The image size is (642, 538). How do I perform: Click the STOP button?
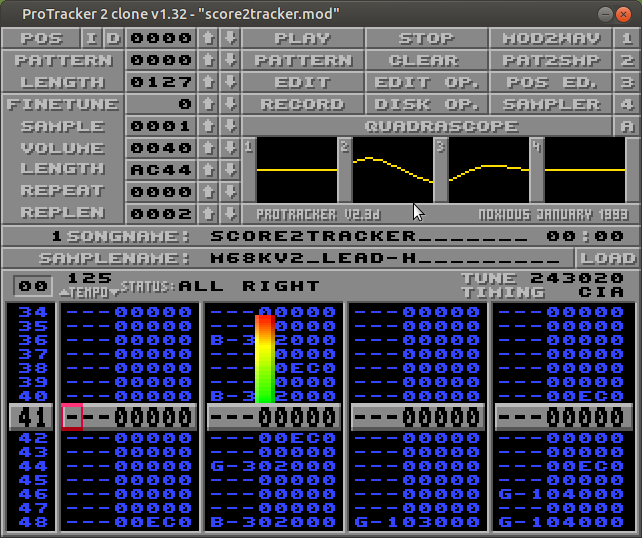(x=426, y=38)
